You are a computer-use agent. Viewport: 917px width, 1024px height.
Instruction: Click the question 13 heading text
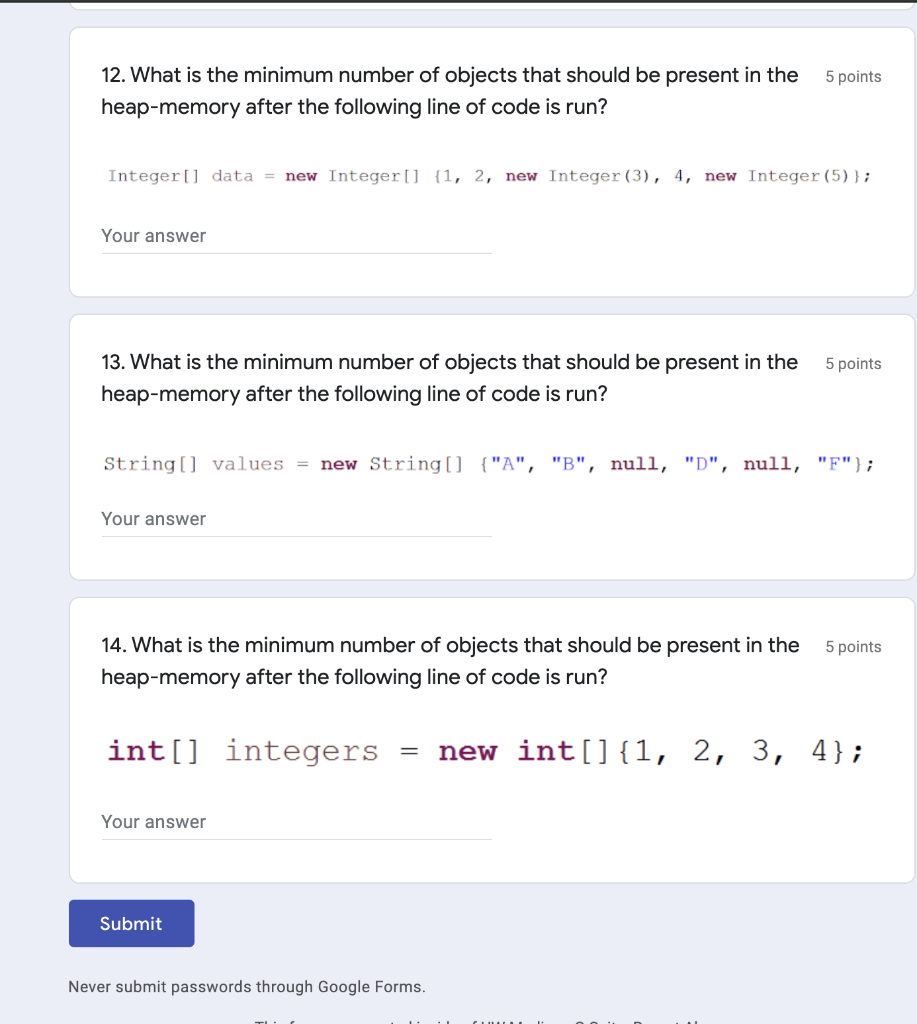pos(449,377)
